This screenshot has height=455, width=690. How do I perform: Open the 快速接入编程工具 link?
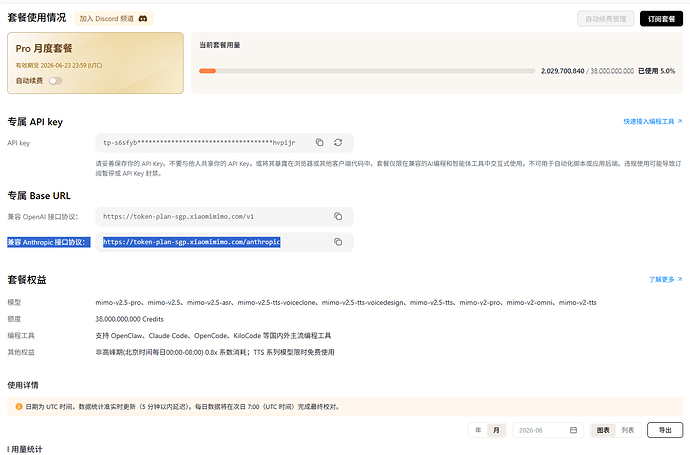click(653, 121)
